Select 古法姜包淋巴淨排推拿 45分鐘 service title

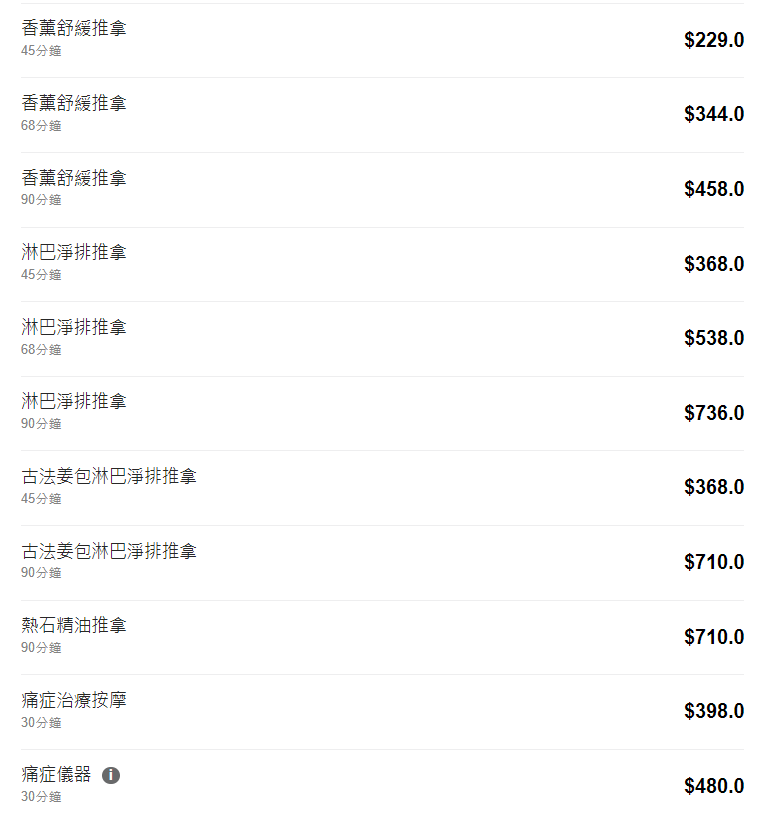click(x=109, y=477)
